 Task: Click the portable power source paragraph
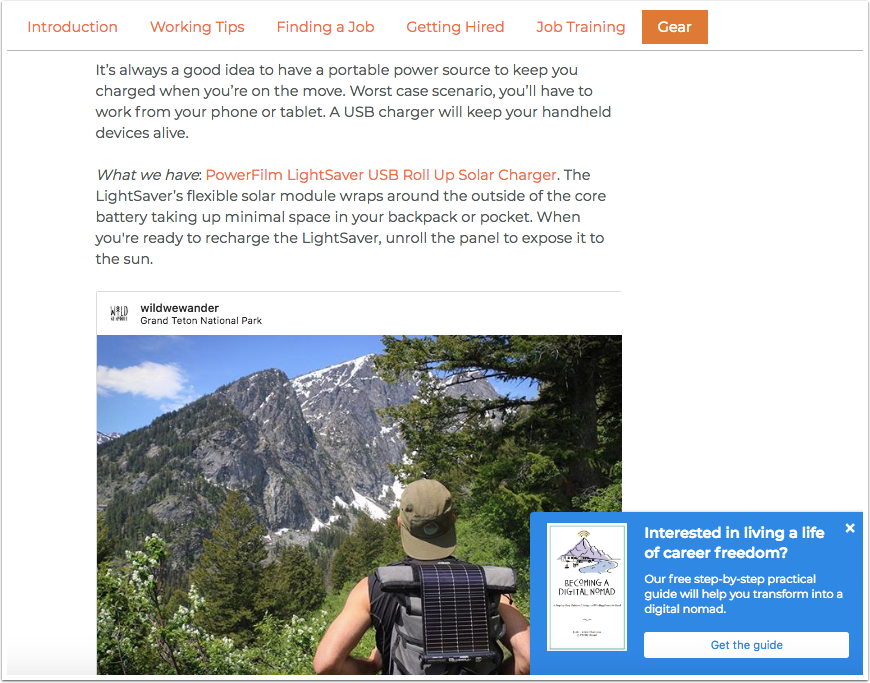tap(353, 101)
